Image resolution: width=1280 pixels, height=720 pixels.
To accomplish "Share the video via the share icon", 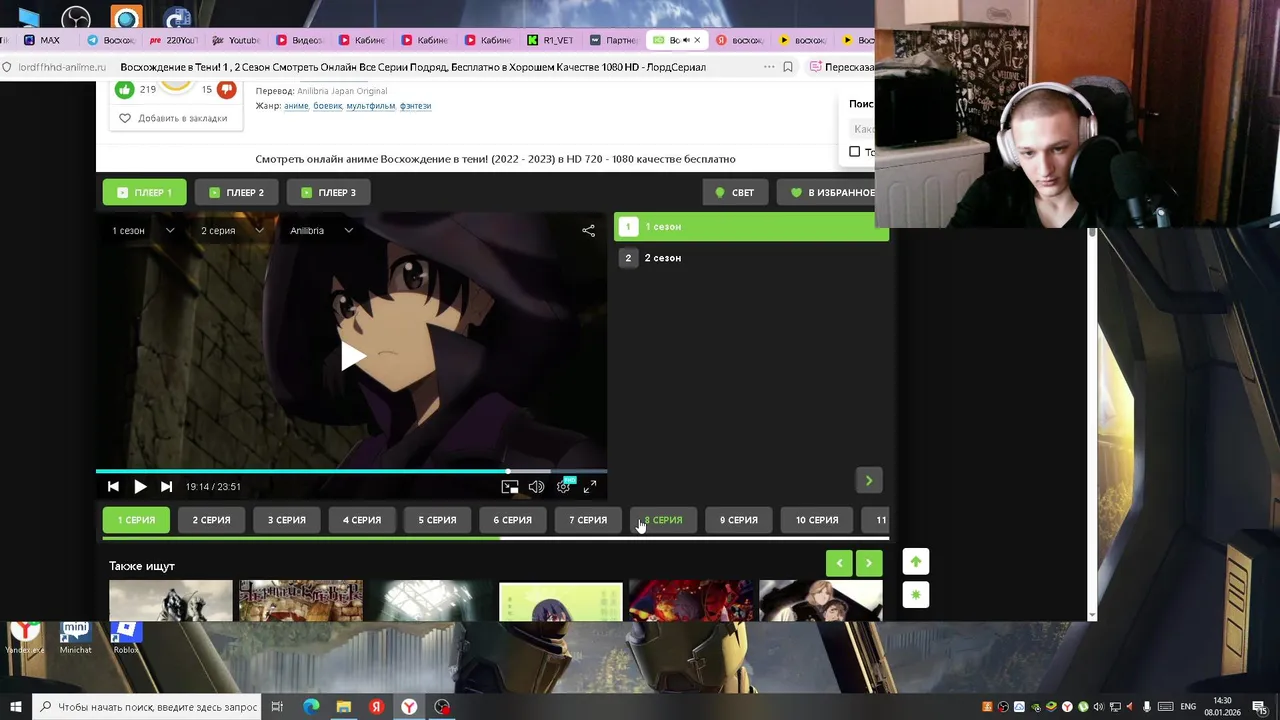I will 588,230.
